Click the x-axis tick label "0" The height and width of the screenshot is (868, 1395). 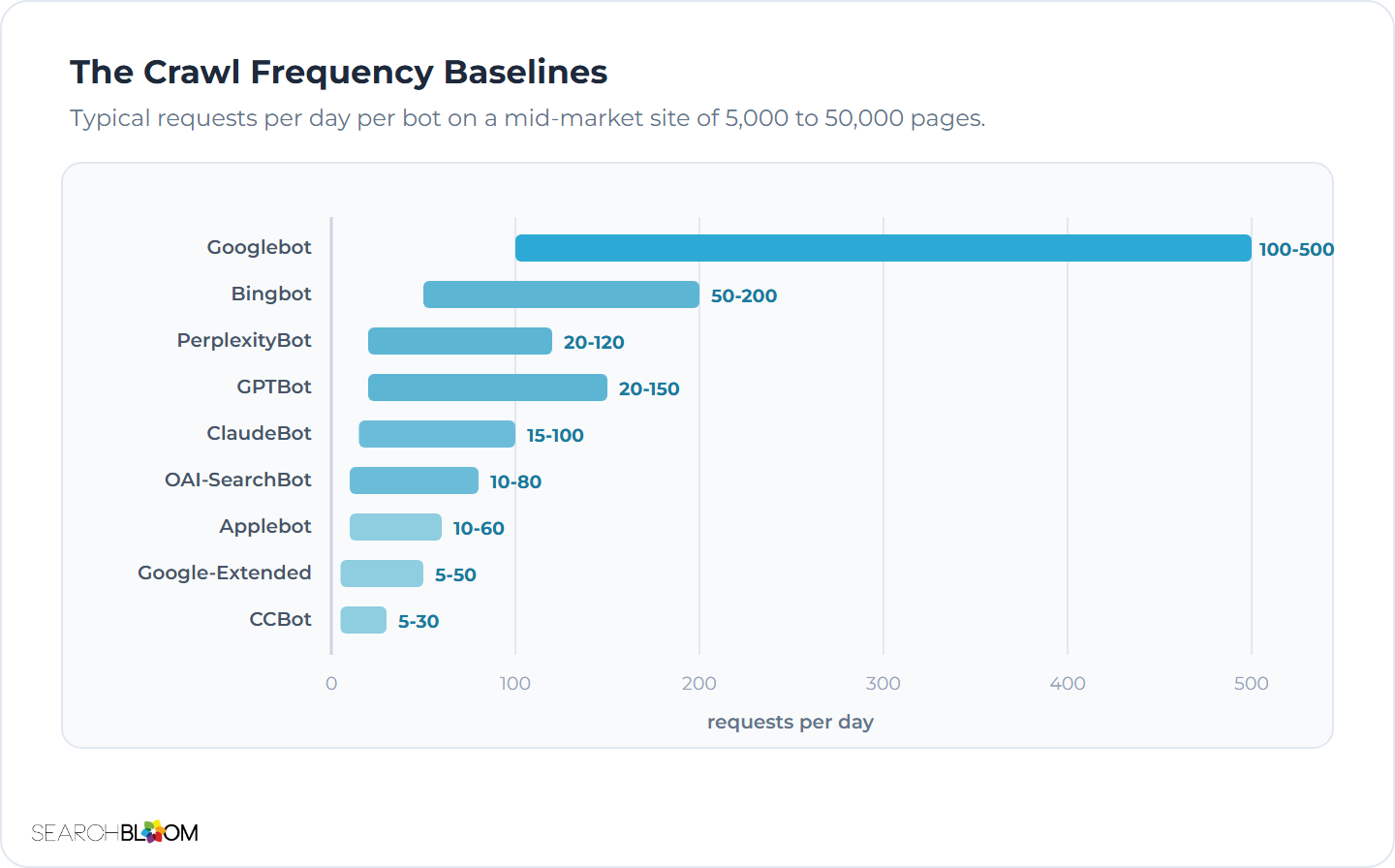click(331, 683)
